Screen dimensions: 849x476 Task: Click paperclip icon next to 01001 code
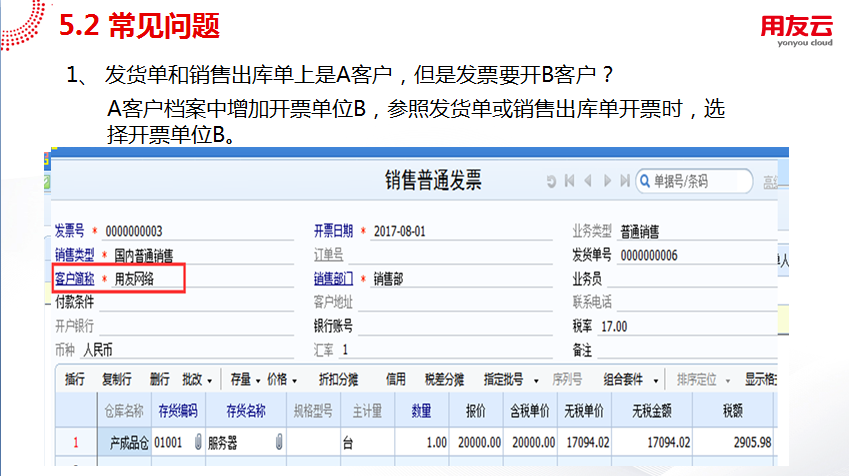197,441
